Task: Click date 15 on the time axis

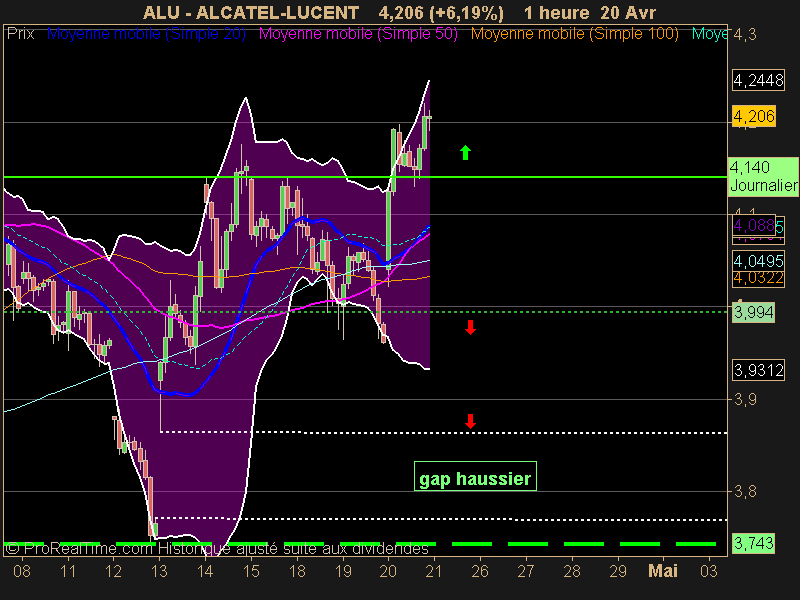Action: 251,571
